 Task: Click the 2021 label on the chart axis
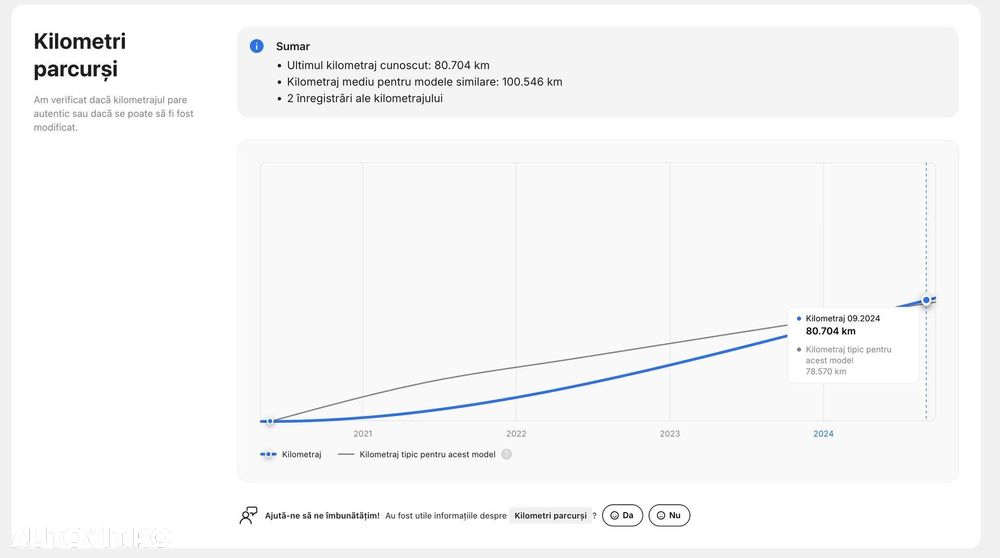click(363, 434)
